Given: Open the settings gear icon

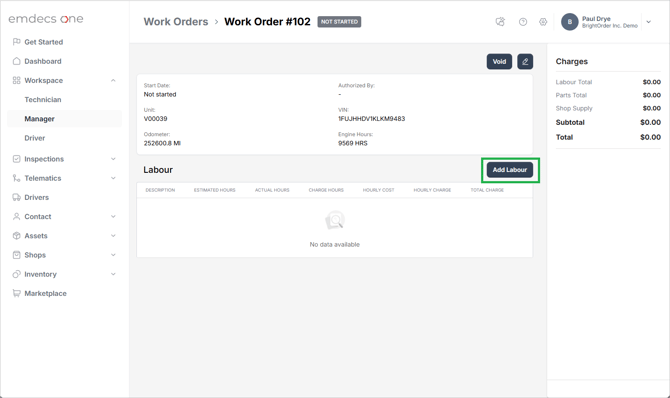Looking at the screenshot, I should [543, 22].
